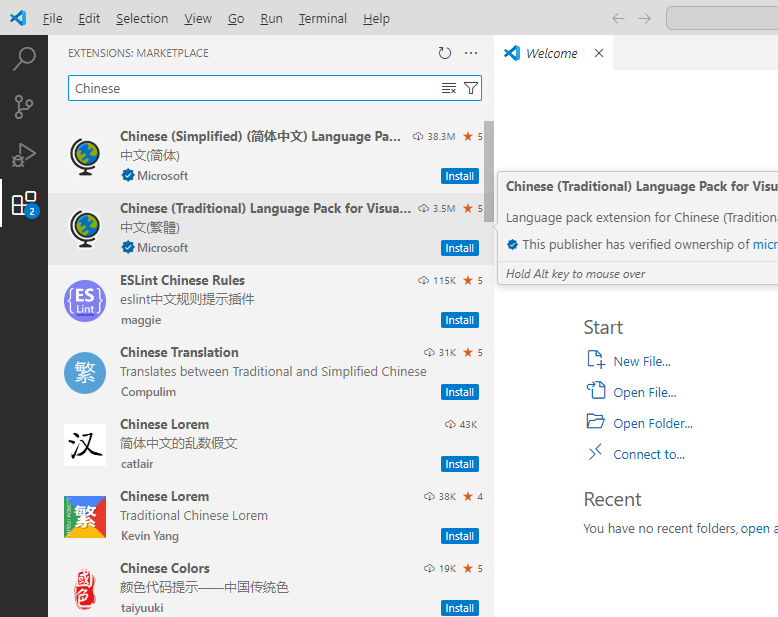Select the Chinese Translation title

coord(179,352)
